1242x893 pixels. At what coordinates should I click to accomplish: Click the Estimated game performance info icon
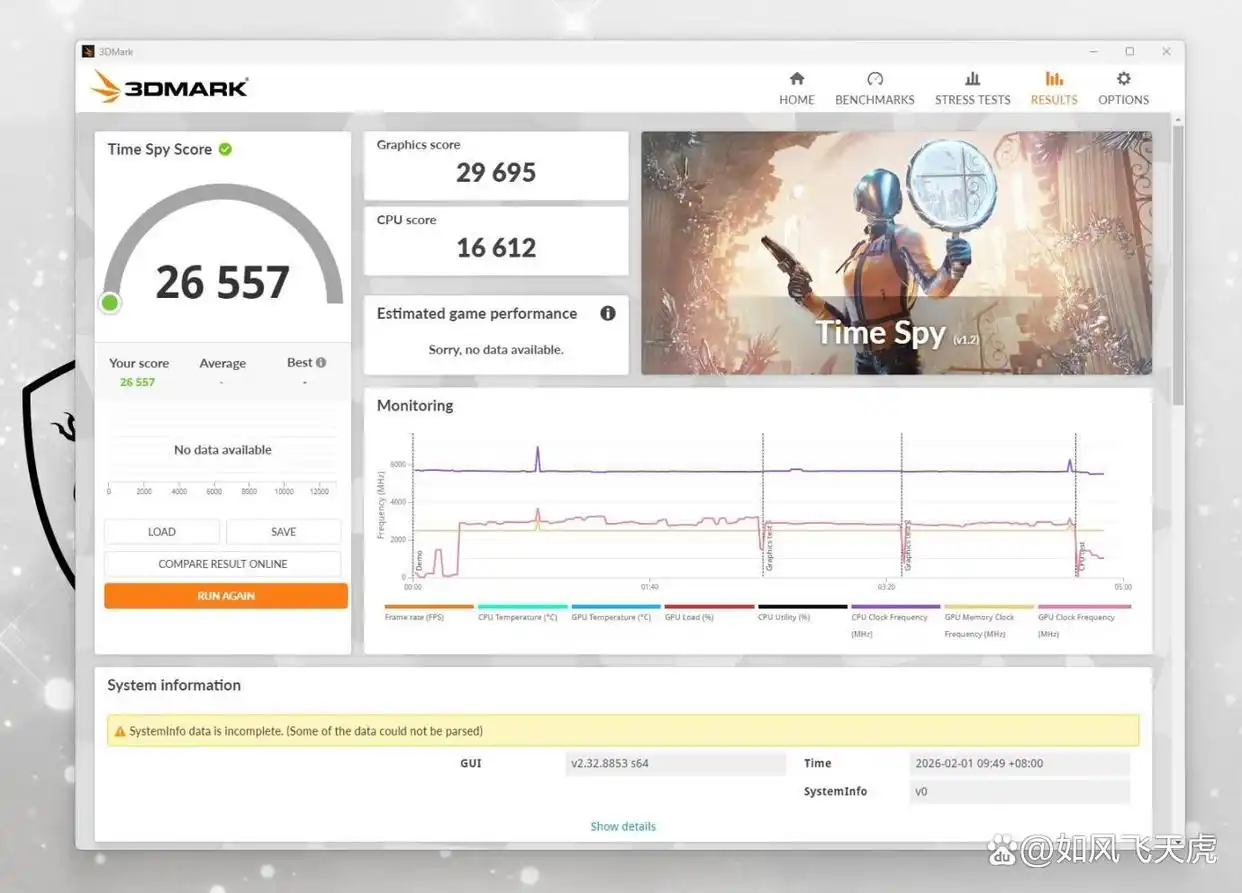pyautogui.click(x=607, y=313)
